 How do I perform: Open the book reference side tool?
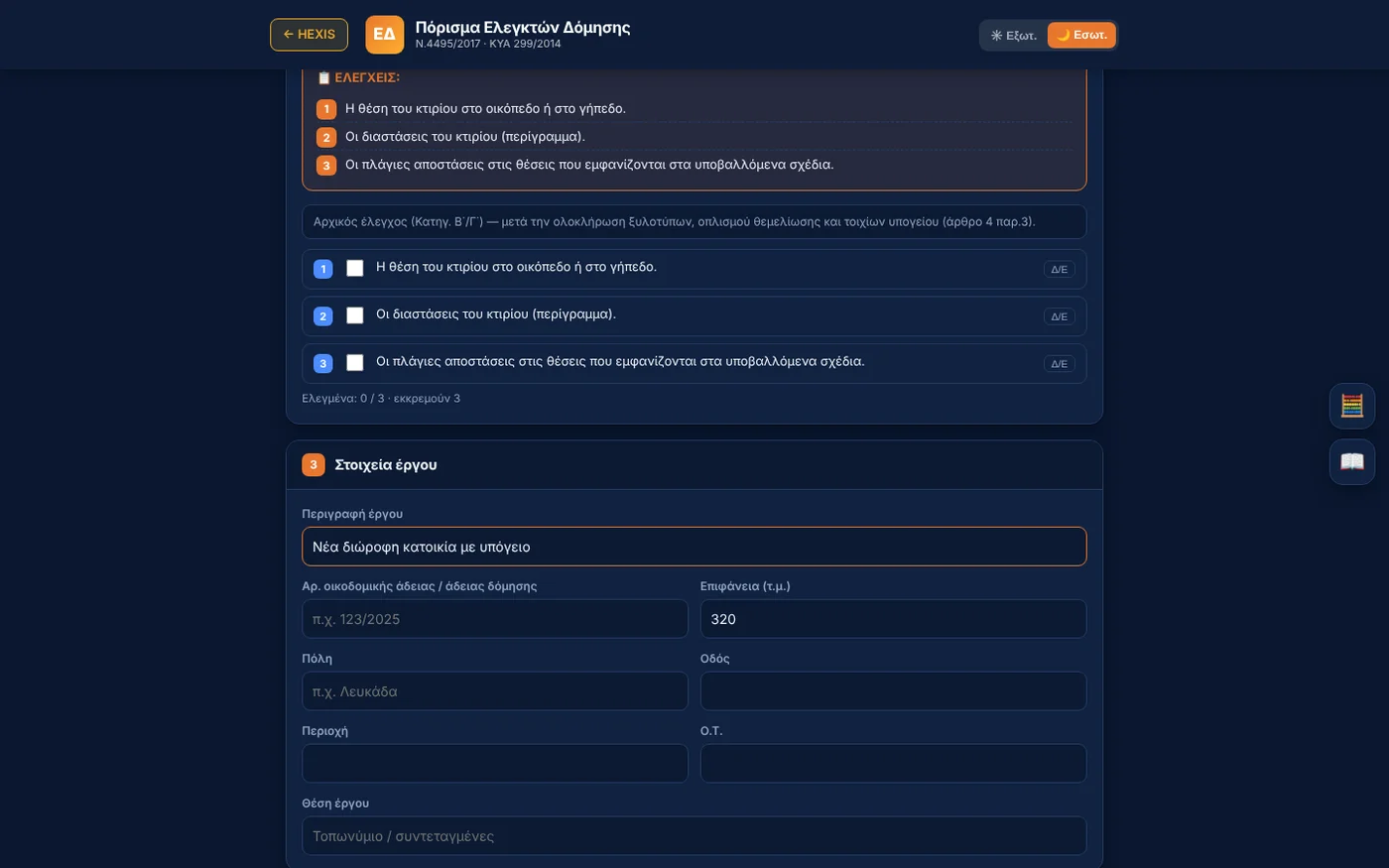pos(1352,461)
